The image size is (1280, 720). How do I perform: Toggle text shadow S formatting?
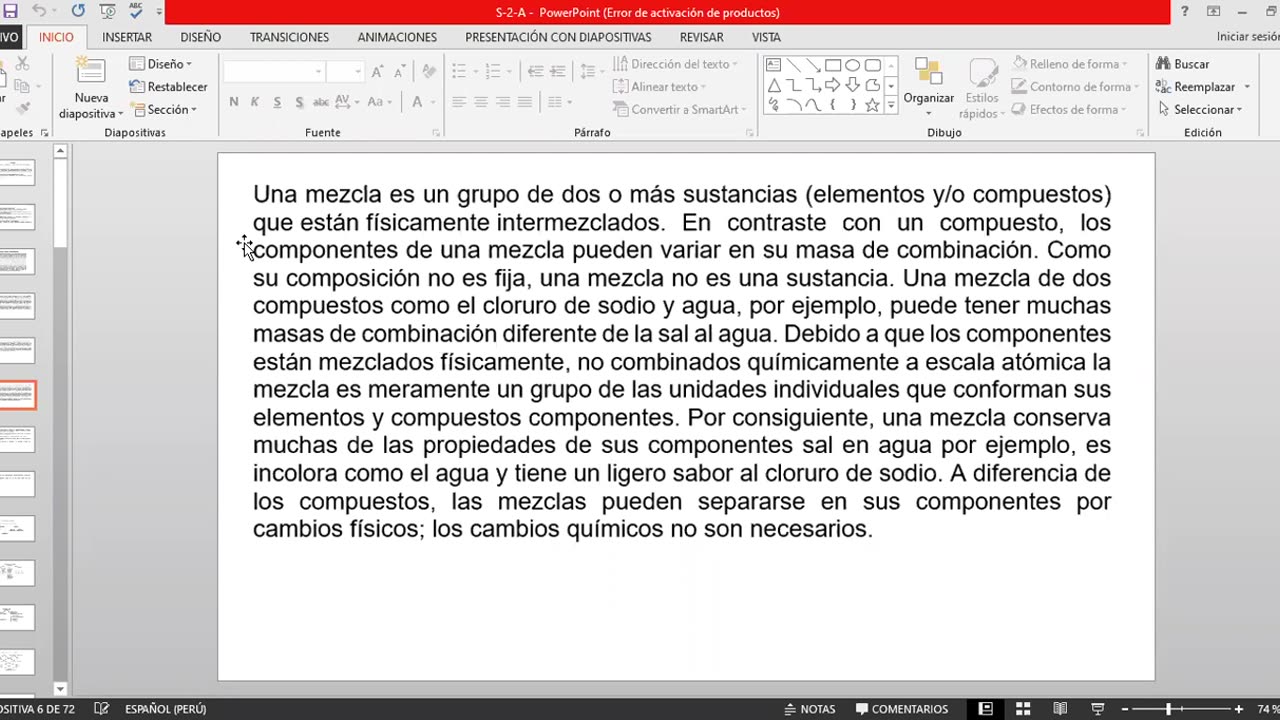click(299, 102)
